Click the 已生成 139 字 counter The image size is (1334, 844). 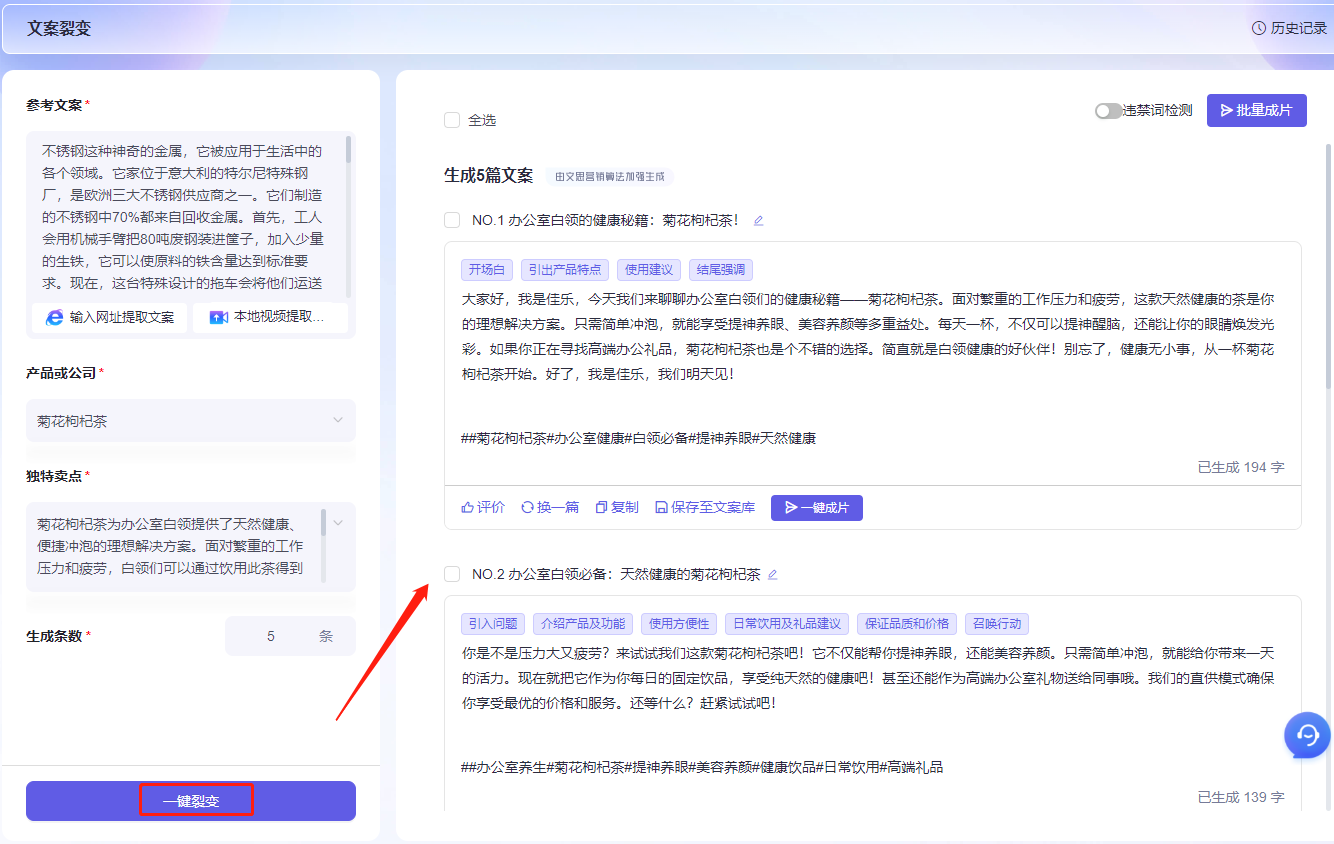pos(1241,797)
